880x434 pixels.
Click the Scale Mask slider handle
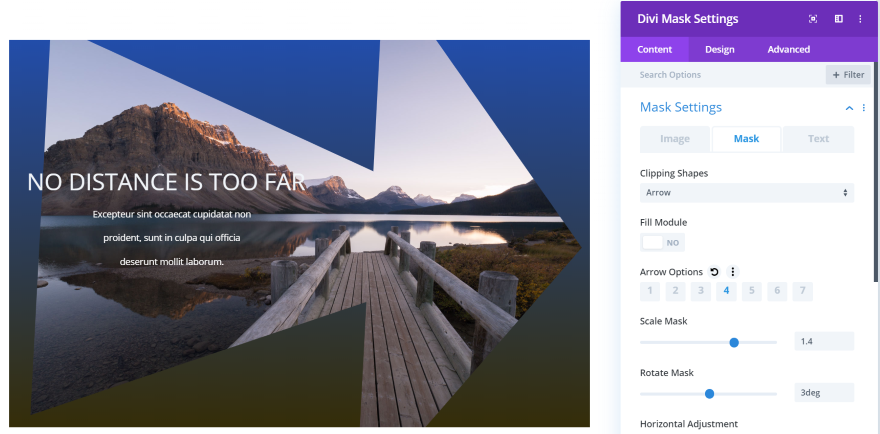point(734,342)
